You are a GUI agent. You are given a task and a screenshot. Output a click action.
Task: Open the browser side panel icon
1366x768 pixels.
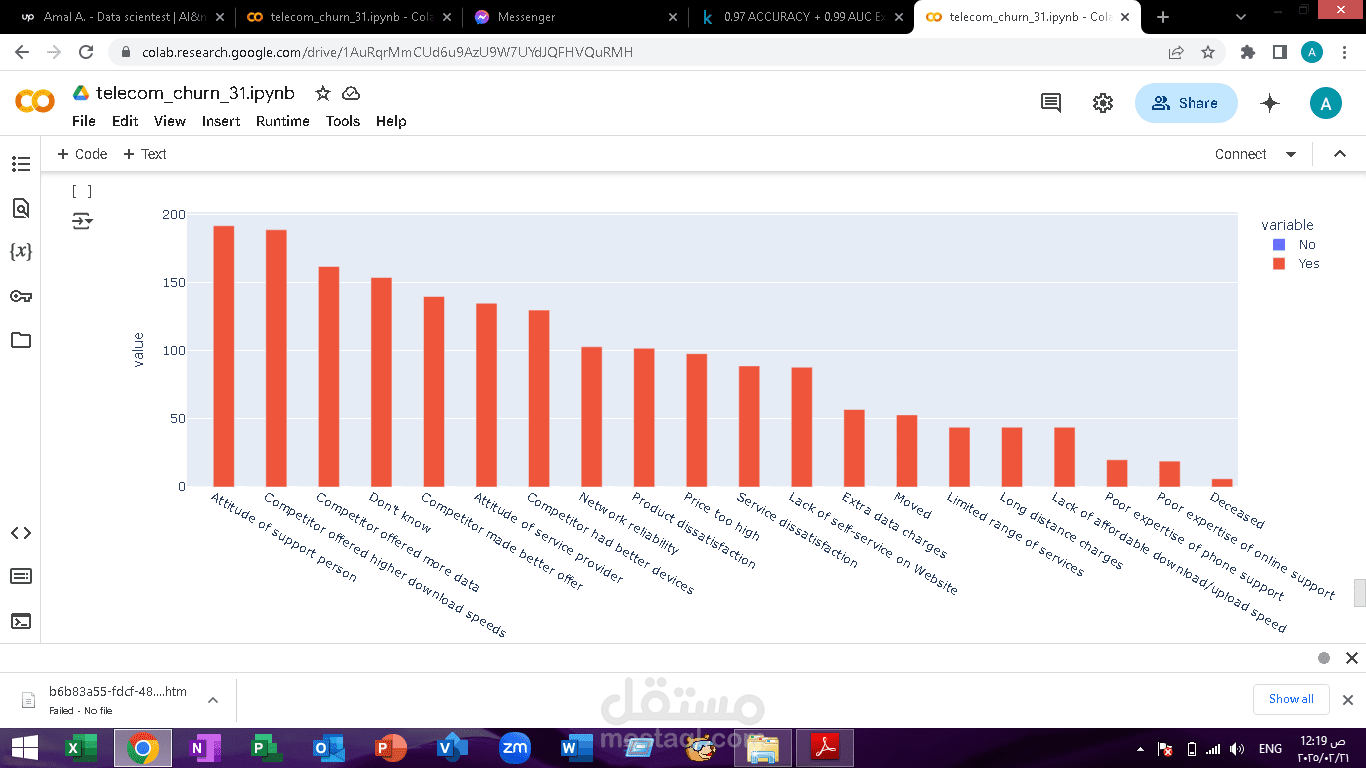1279,52
